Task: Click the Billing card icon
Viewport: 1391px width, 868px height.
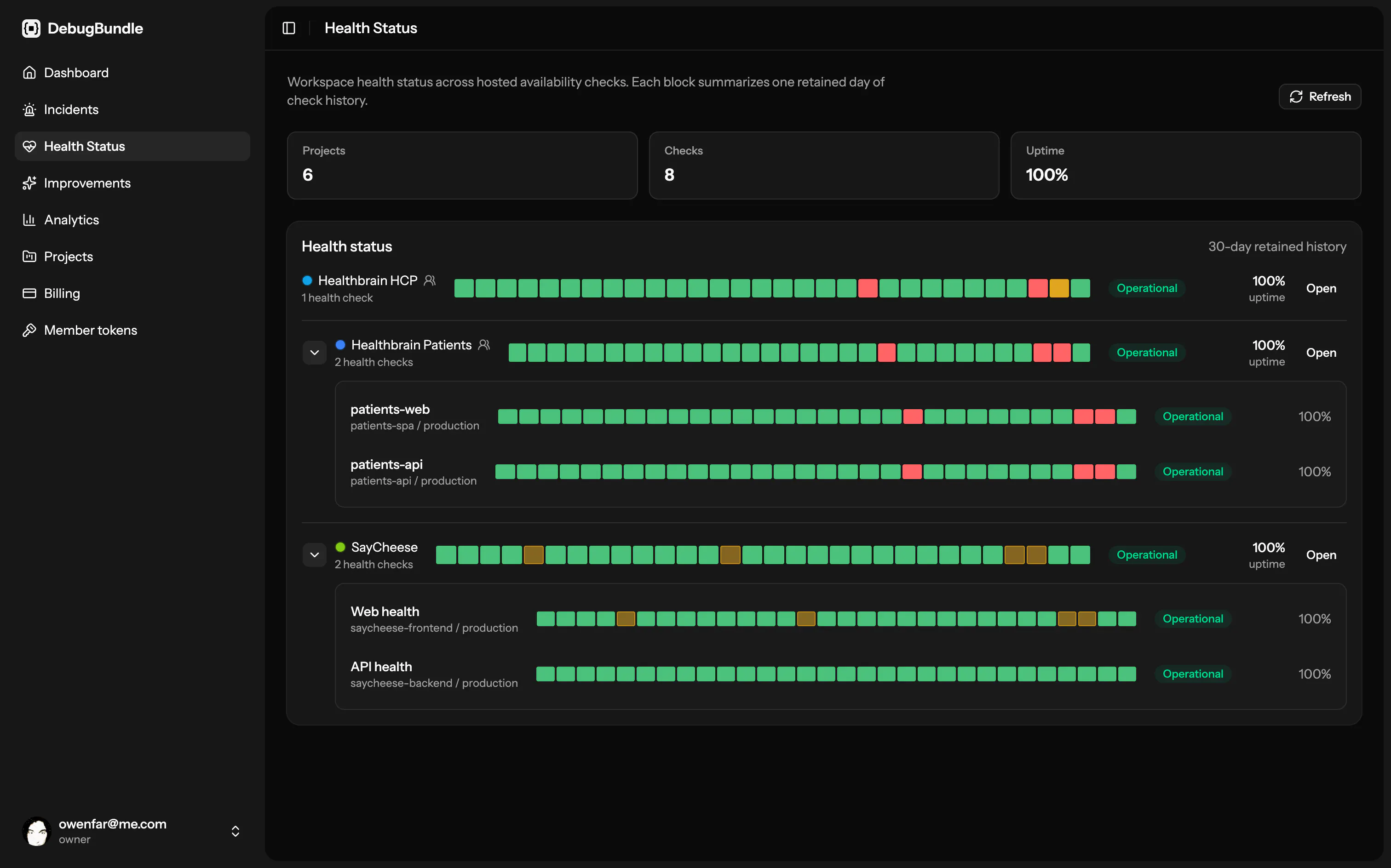Action: pyautogui.click(x=29, y=293)
